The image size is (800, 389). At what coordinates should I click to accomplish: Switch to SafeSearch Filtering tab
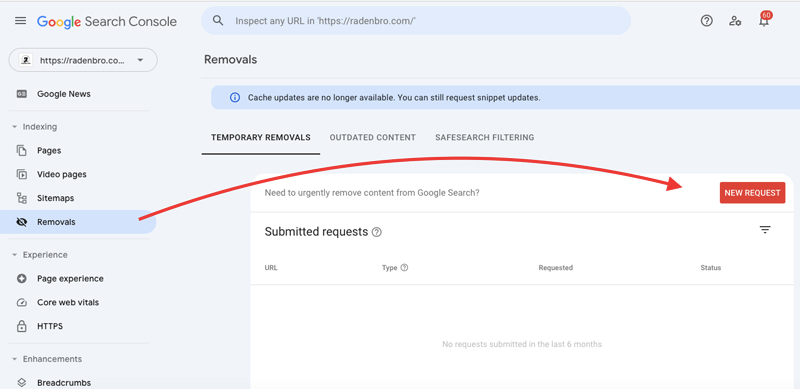pos(485,138)
